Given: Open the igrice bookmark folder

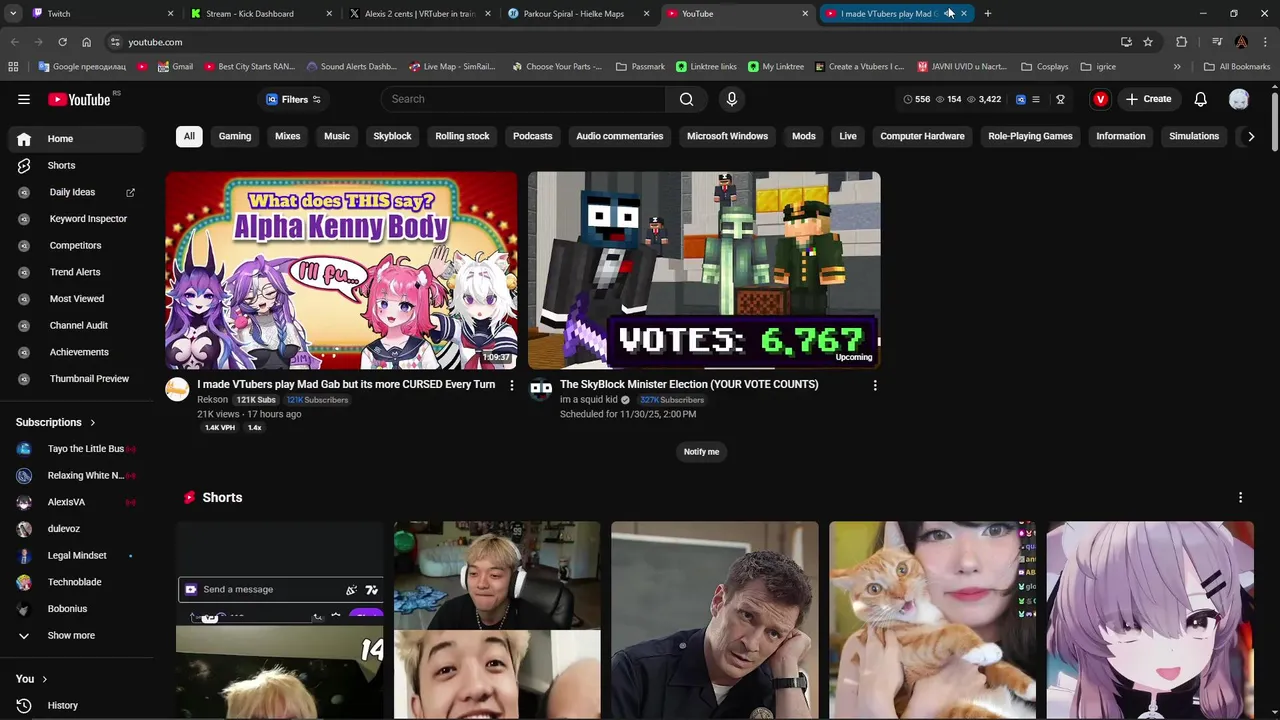Looking at the screenshot, I should point(1098,67).
